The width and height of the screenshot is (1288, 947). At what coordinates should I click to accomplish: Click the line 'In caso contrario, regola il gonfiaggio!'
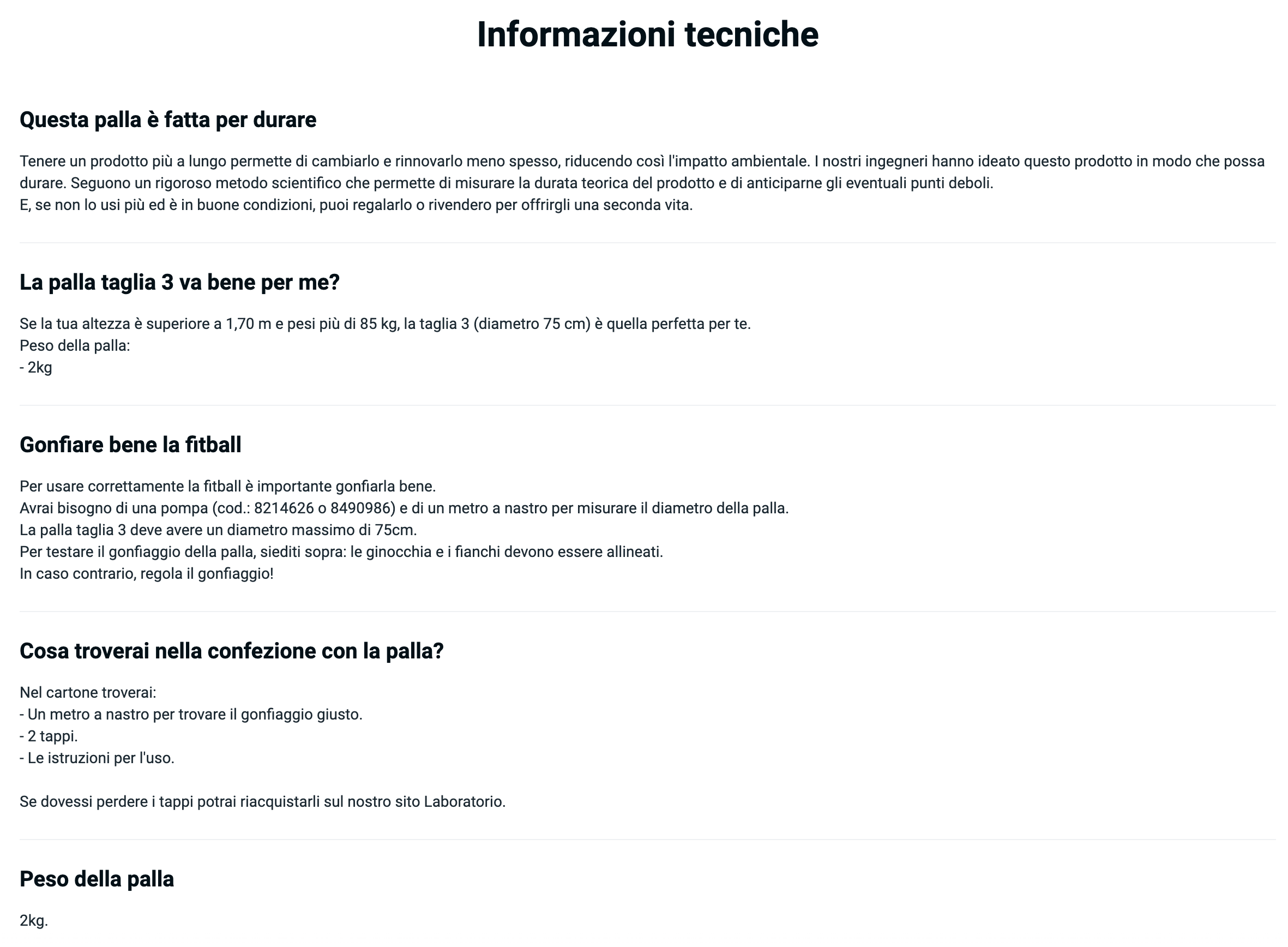(x=147, y=574)
